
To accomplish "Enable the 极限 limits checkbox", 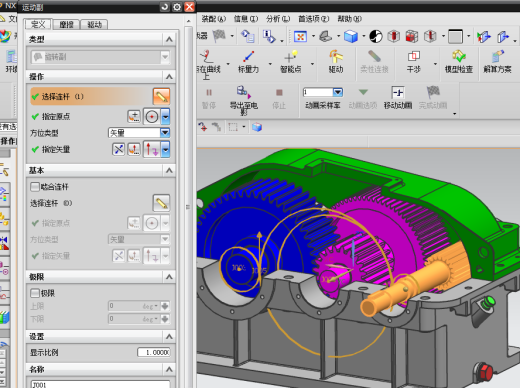I will (x=35, y=293).
